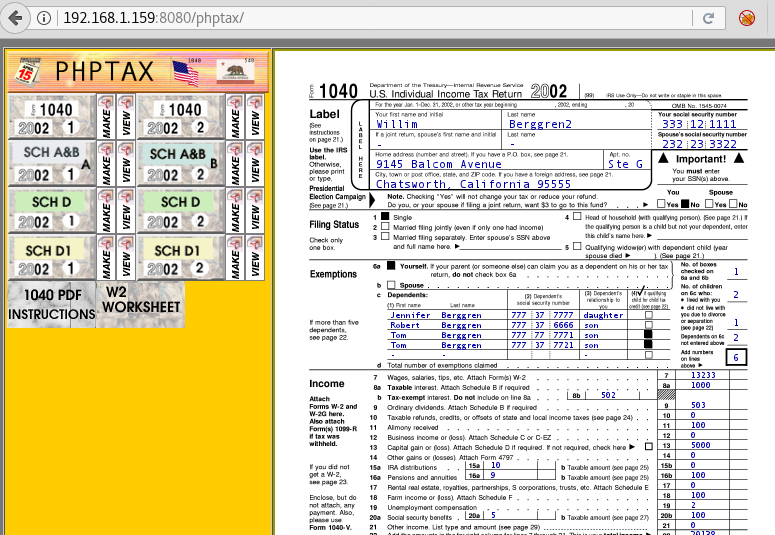The image size is (775, 535).
Task: Click VIEW next to SCH D1 form 2
Action: coord(255,258)
